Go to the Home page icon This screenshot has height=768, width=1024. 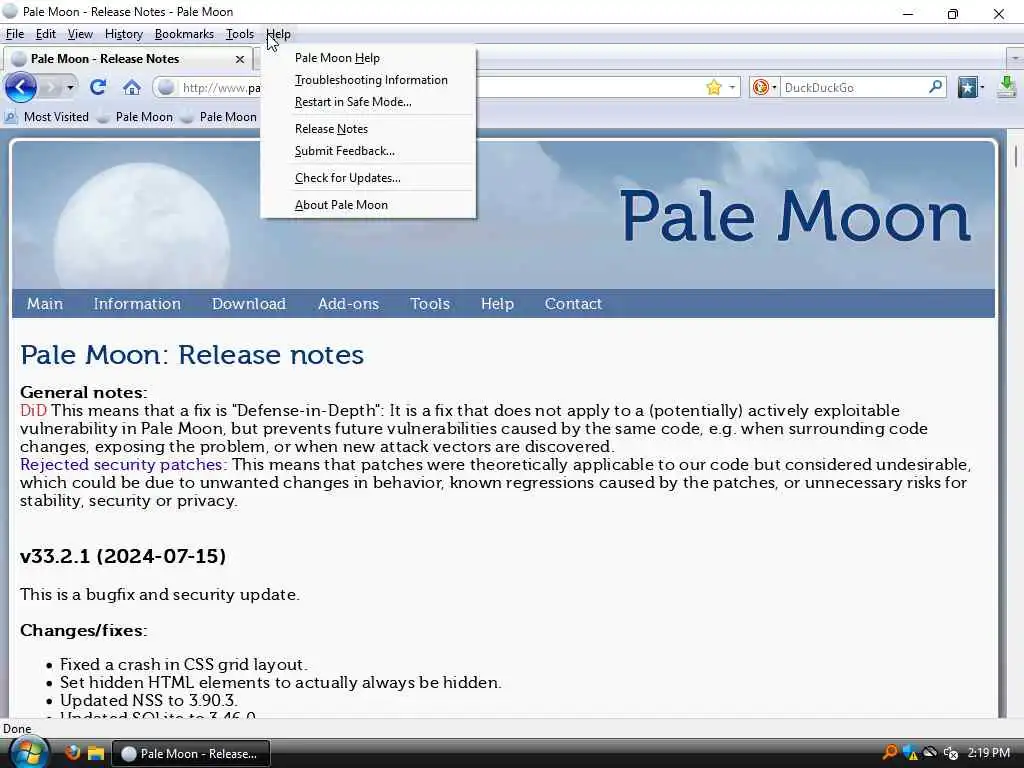132,87
